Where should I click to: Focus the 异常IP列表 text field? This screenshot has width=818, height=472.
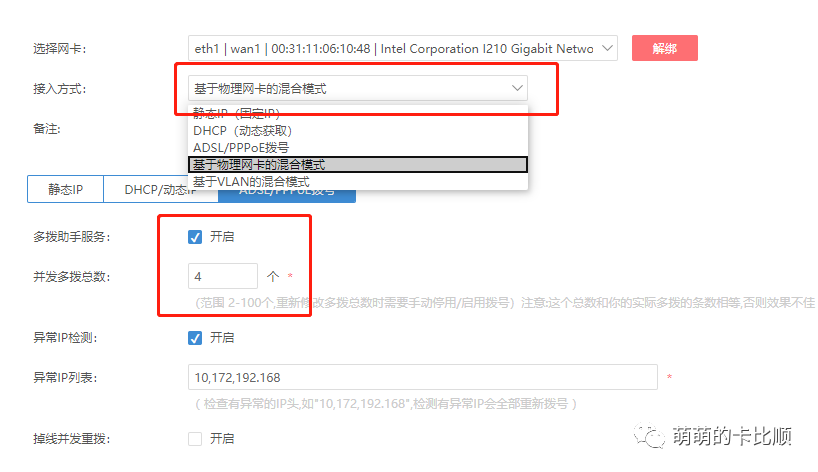pyautogui.click(x=423, y=377)
